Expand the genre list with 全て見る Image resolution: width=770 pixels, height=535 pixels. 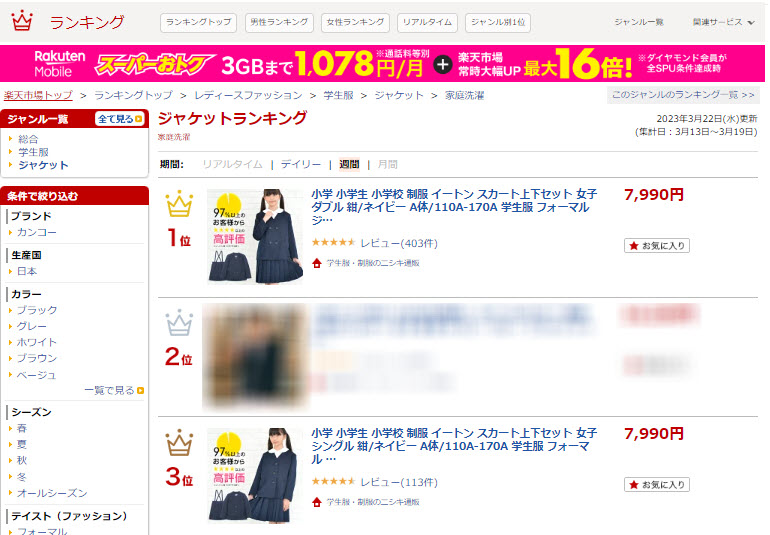[x=120, y=119]
